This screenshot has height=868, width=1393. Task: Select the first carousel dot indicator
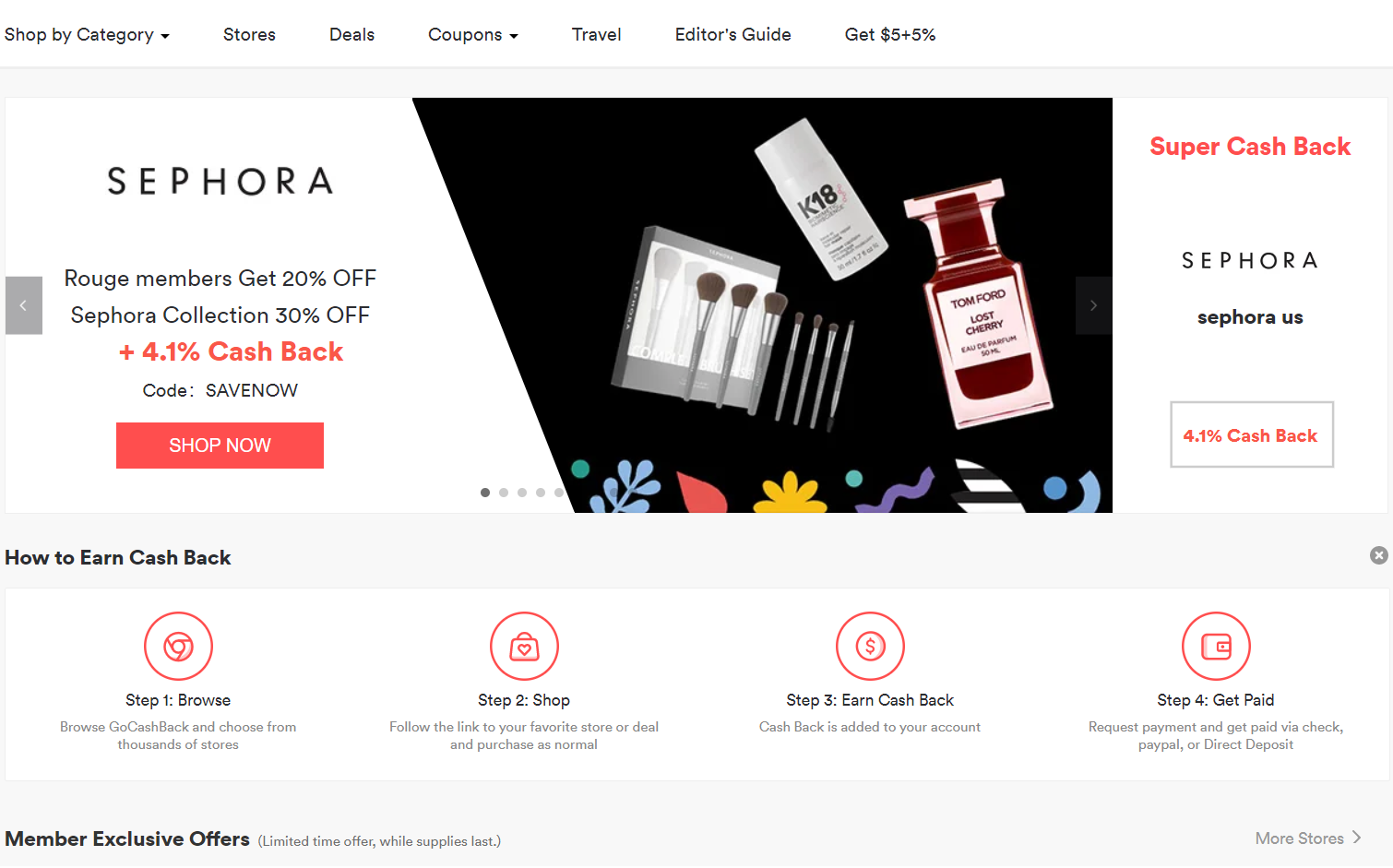[x=485, y=493]
